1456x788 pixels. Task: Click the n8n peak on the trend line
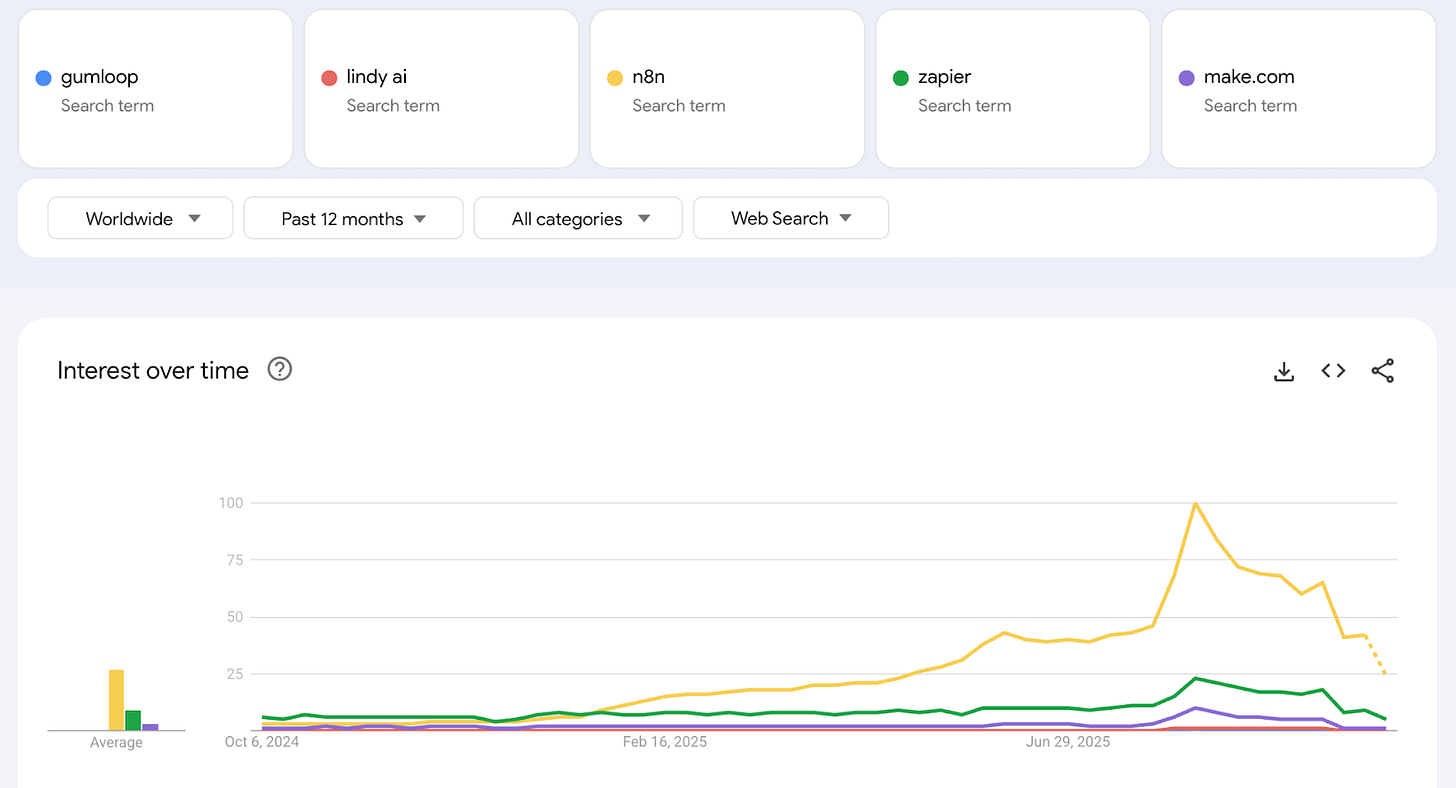coord(1196,504)
